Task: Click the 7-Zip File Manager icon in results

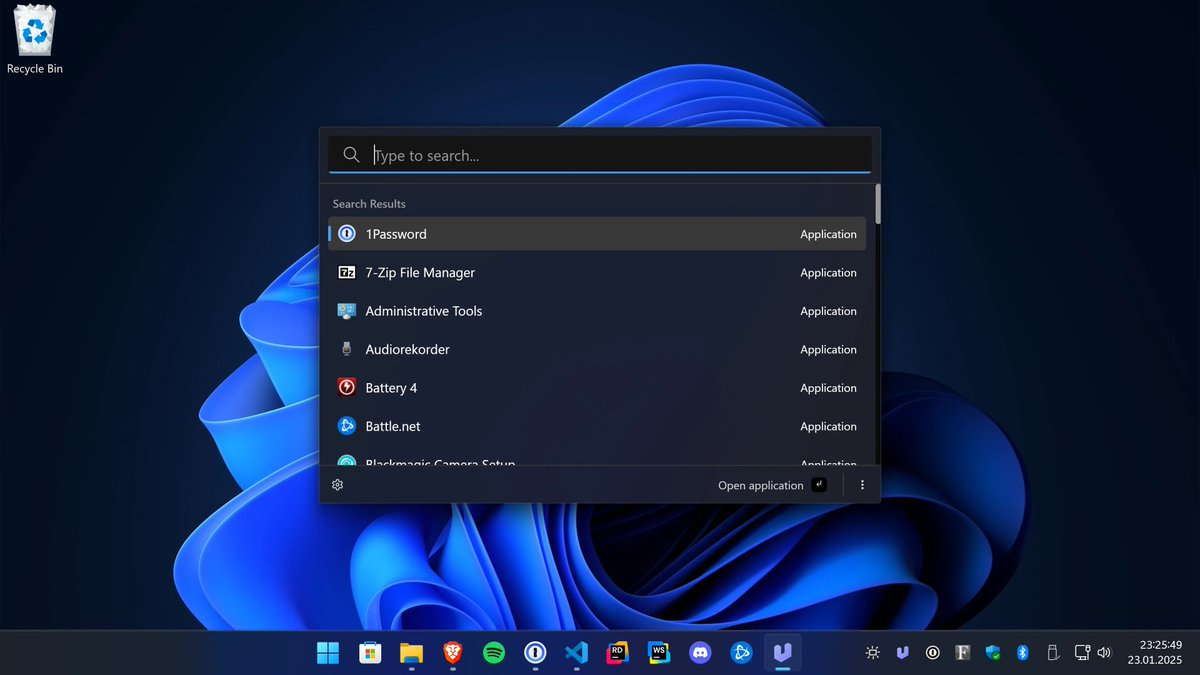Action: point(347,272)
